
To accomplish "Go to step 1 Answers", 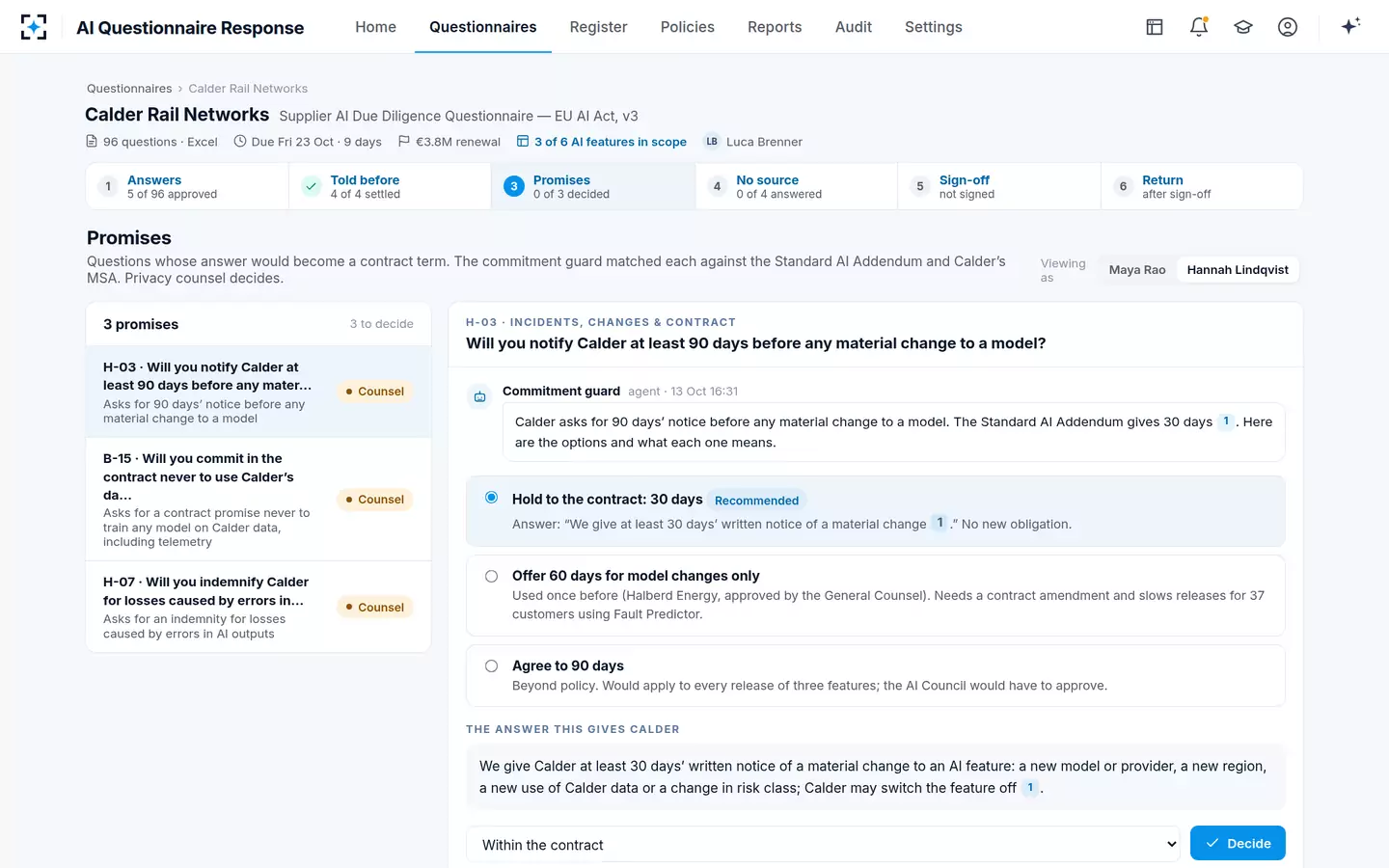I will [x=188, y=186].
